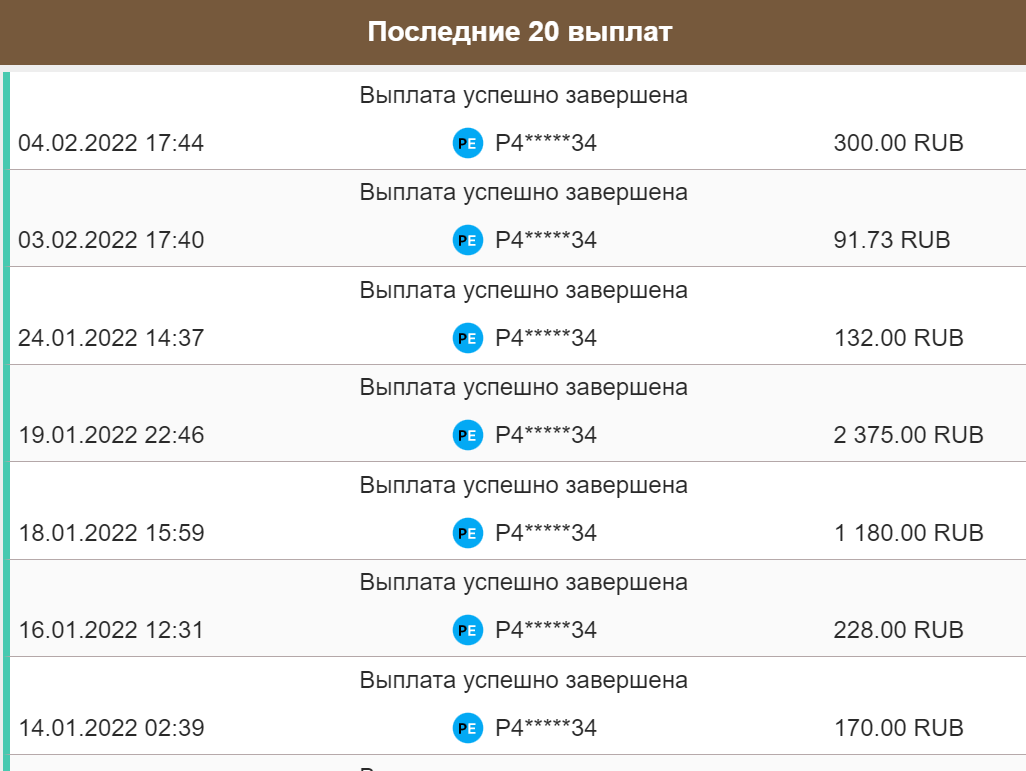This screenshot has width=1026, height=771.
Task: Click the status text above the 03.02.2022 payout
Action: pyautogui.click(x=523, y=192)
